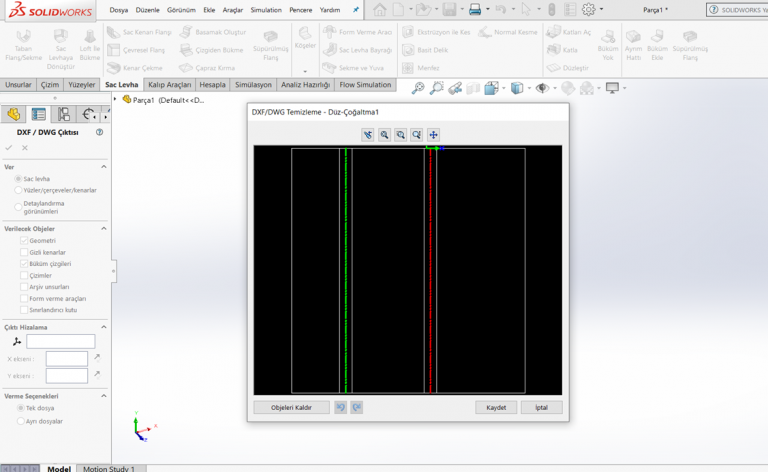Click the redo arrow in DXF cleanup dialog

[356, 407]
